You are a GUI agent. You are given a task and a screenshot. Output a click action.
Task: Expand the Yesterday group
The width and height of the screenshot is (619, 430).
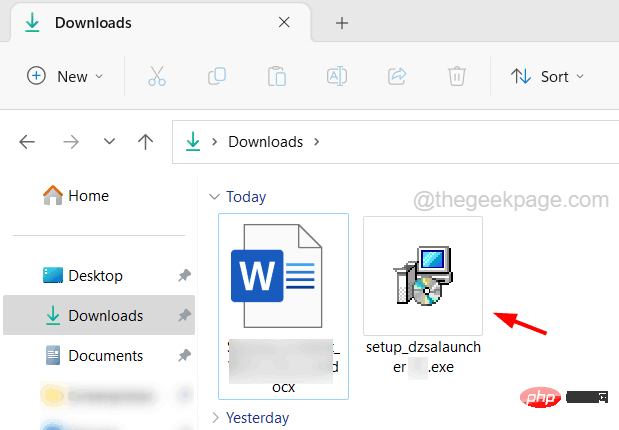tap(216, 417)
